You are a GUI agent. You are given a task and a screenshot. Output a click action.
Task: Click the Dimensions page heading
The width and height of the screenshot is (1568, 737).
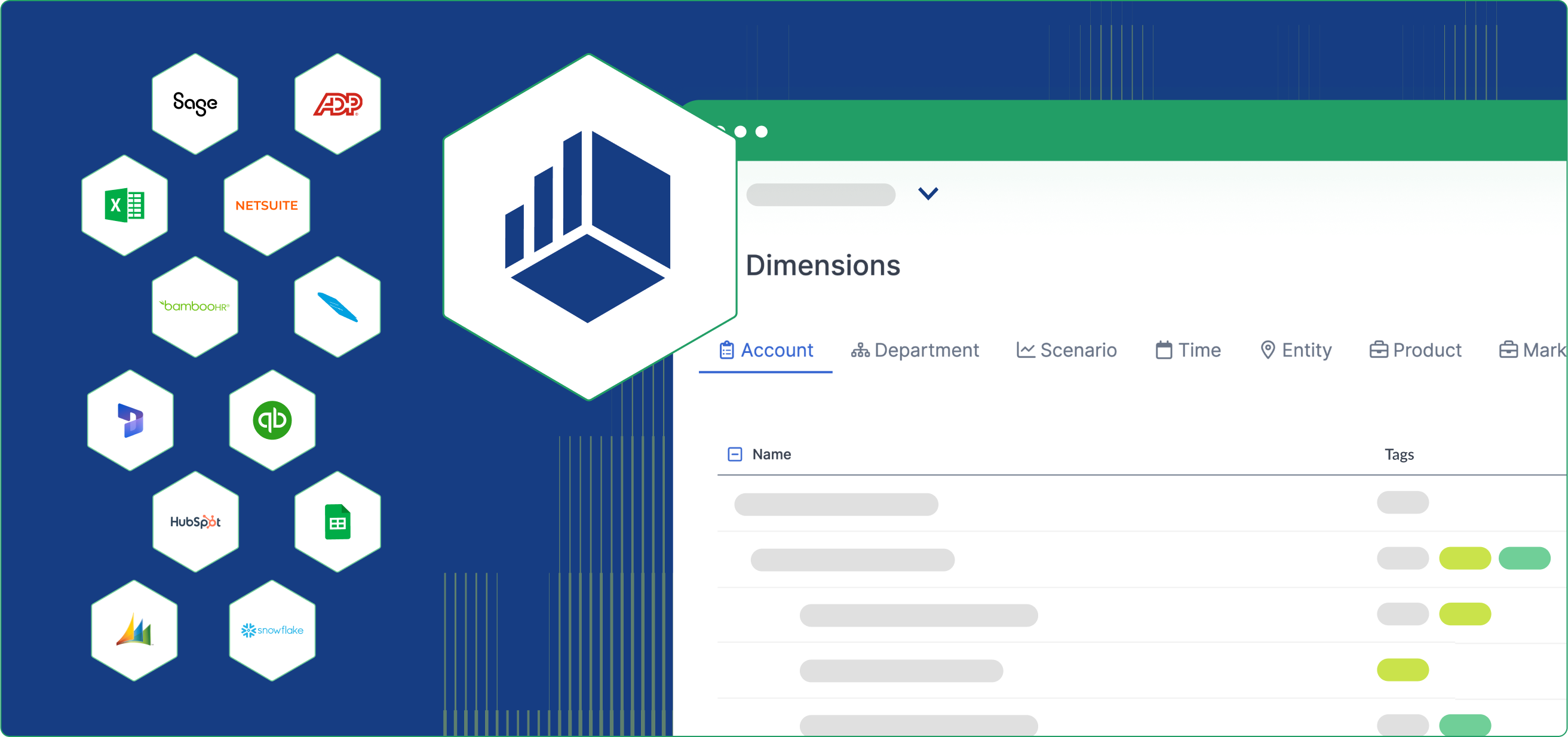823,265
